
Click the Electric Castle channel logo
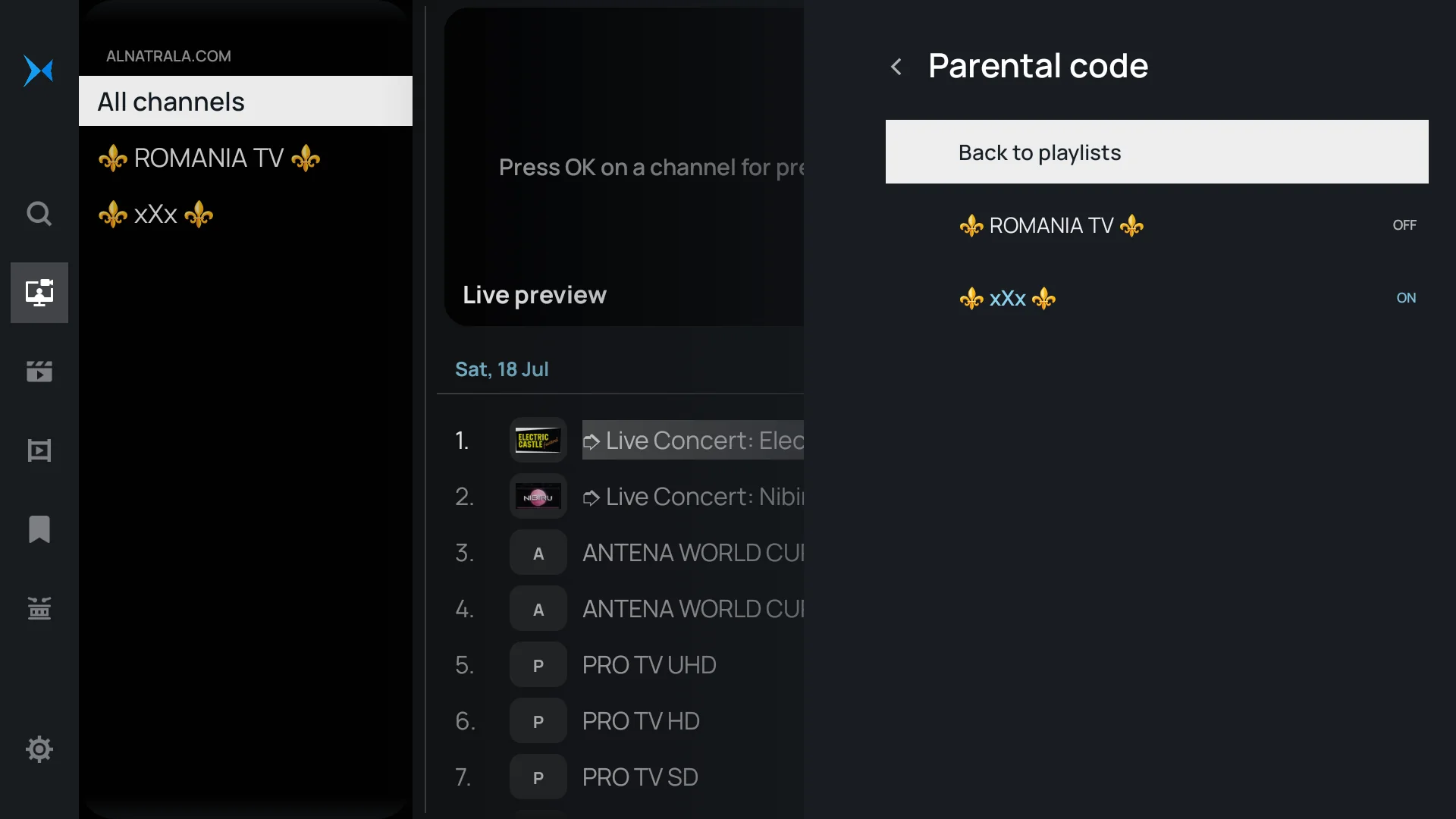coord(538,440)
